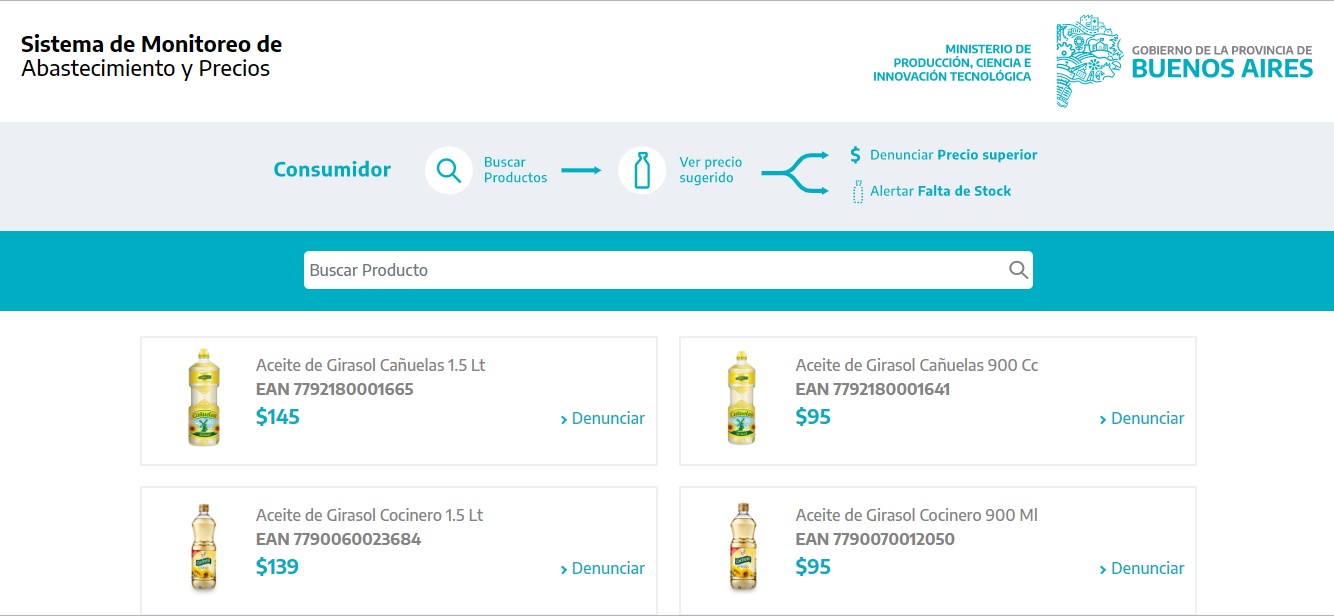Open Cañuelas 900 Cc bottle image

tap(741, 397)
